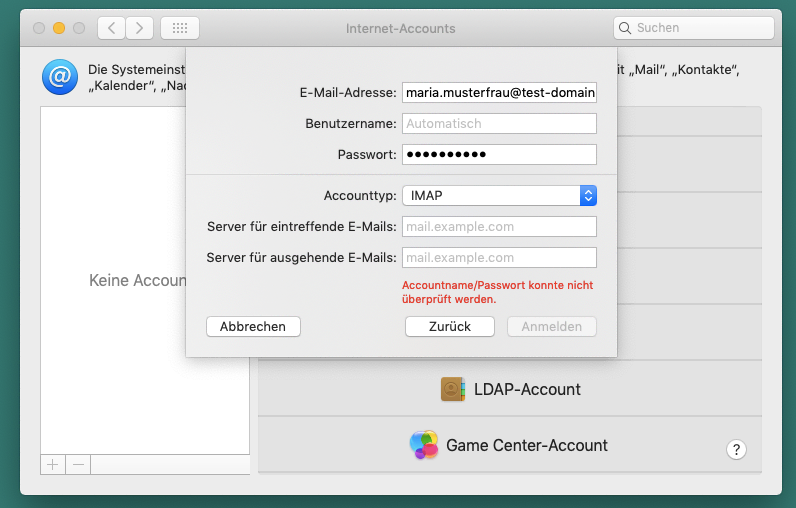
Task: Click the blue @ Internet-Accounts icon
Action: click(x=59, y=77)
